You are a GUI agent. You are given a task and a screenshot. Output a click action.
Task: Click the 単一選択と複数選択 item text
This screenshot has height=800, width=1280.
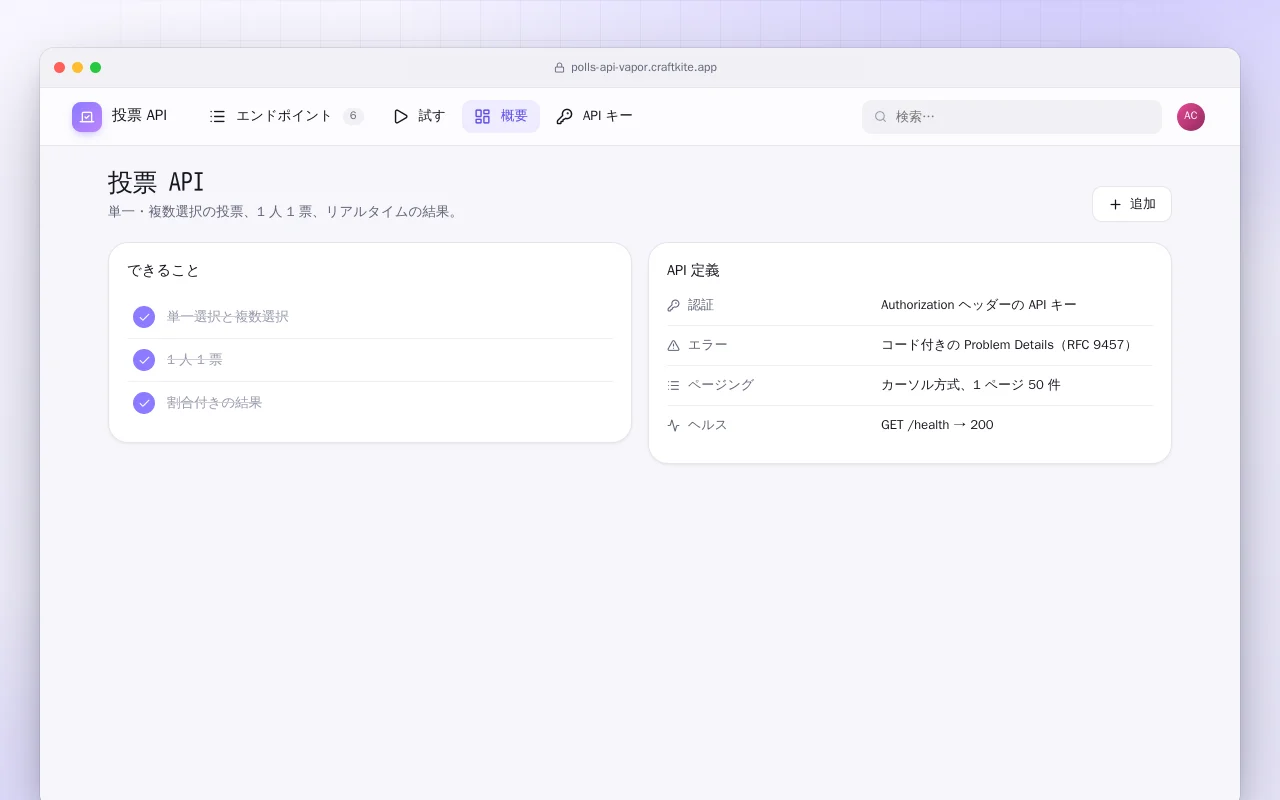228,317
